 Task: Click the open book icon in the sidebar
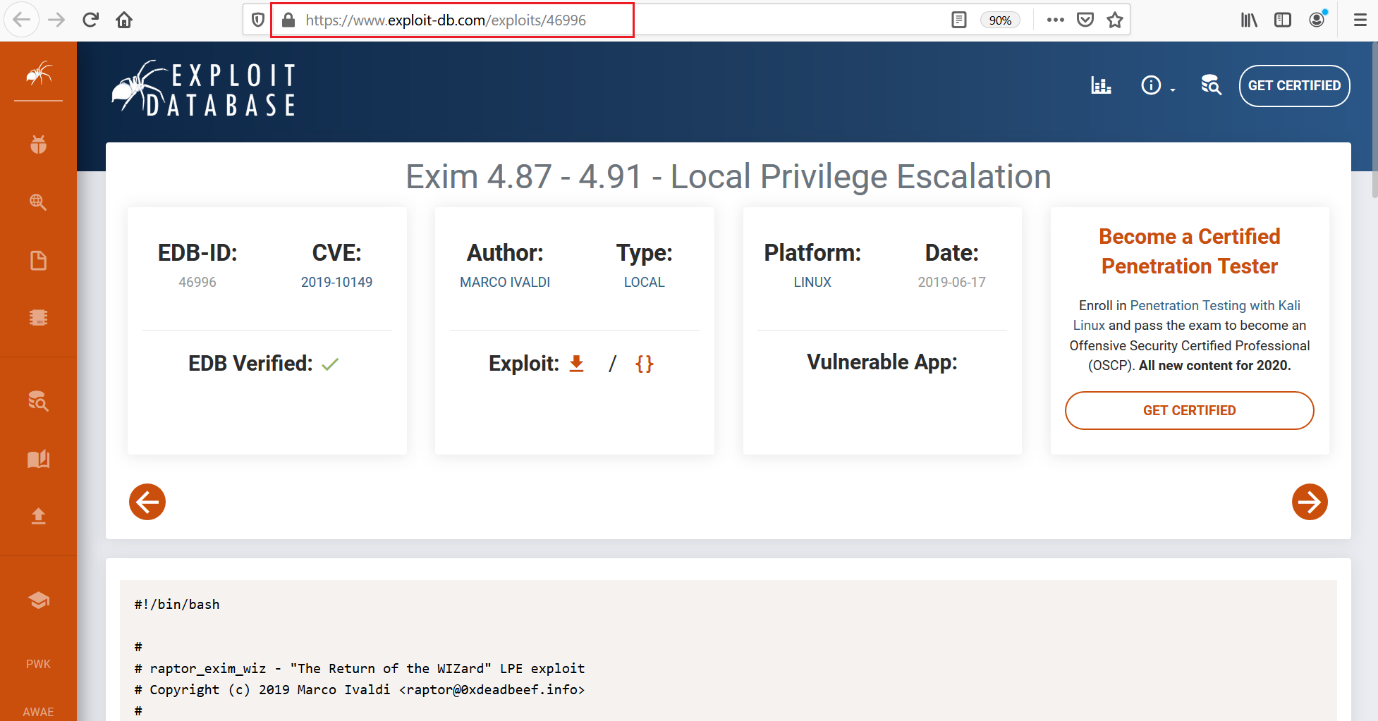[x=38, y=459]
